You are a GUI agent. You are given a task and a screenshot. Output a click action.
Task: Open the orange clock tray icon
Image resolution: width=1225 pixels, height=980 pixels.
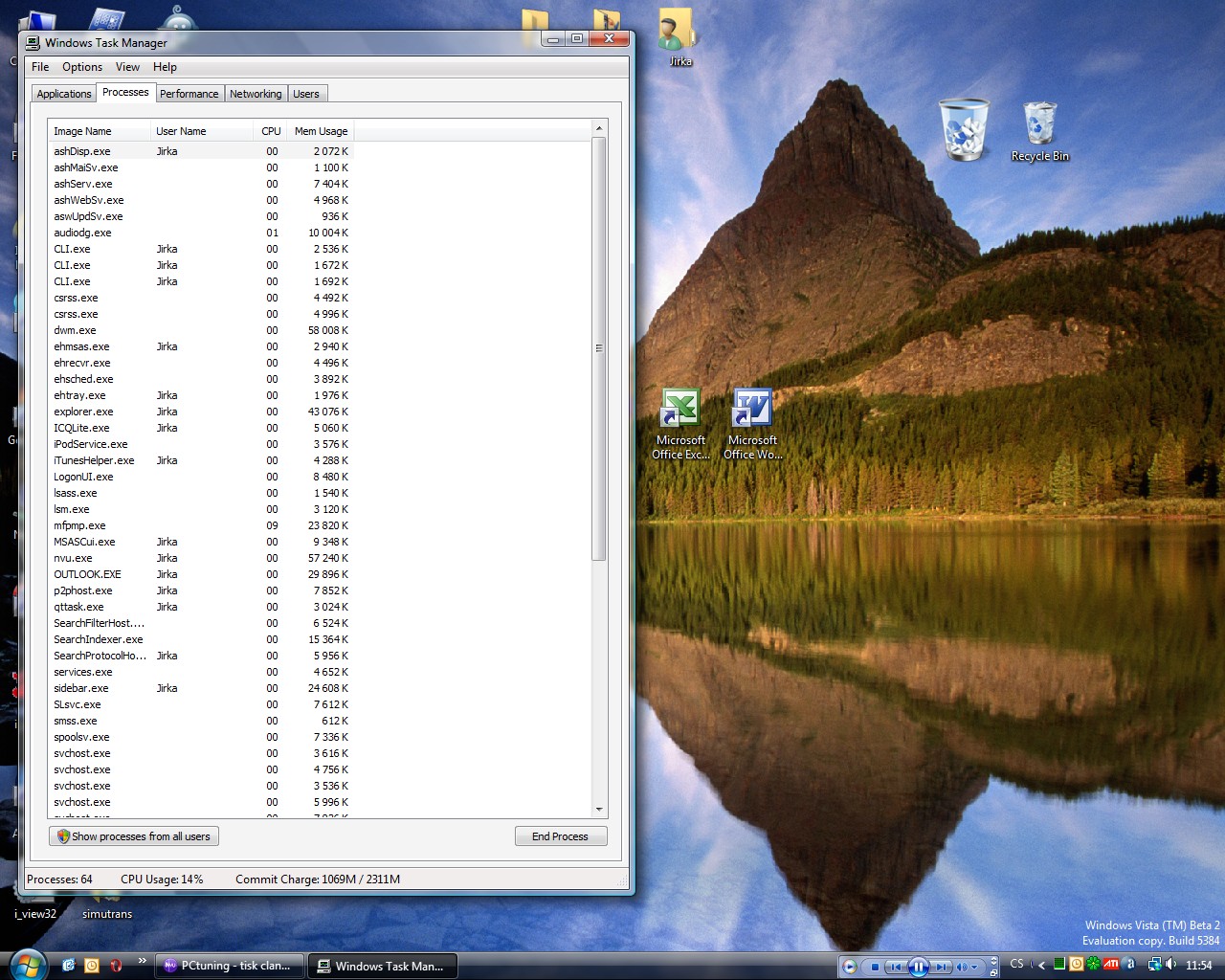[x=1077, y=964]
